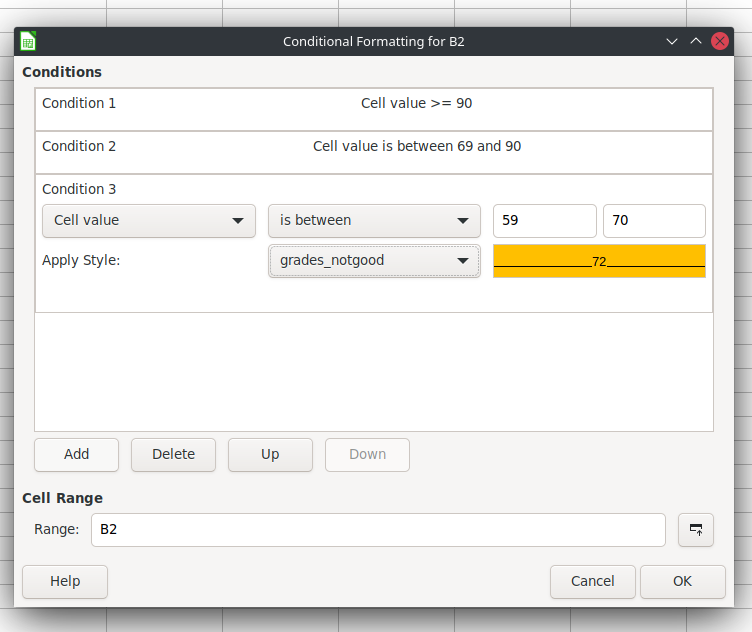
Task: Open Help for conditional formatting
Action: (65, 582)
